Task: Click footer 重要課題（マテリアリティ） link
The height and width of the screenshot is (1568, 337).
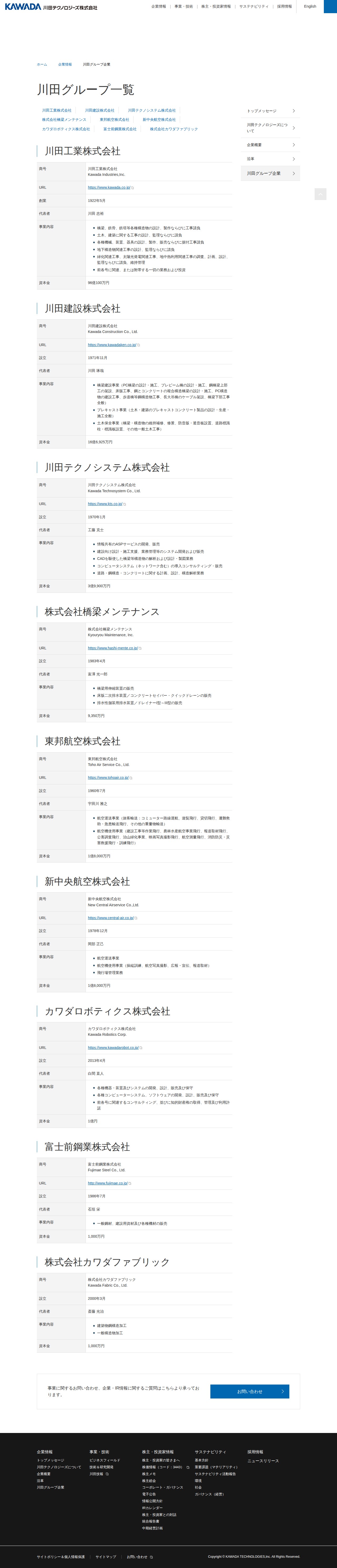Action: coord(217,1467)
